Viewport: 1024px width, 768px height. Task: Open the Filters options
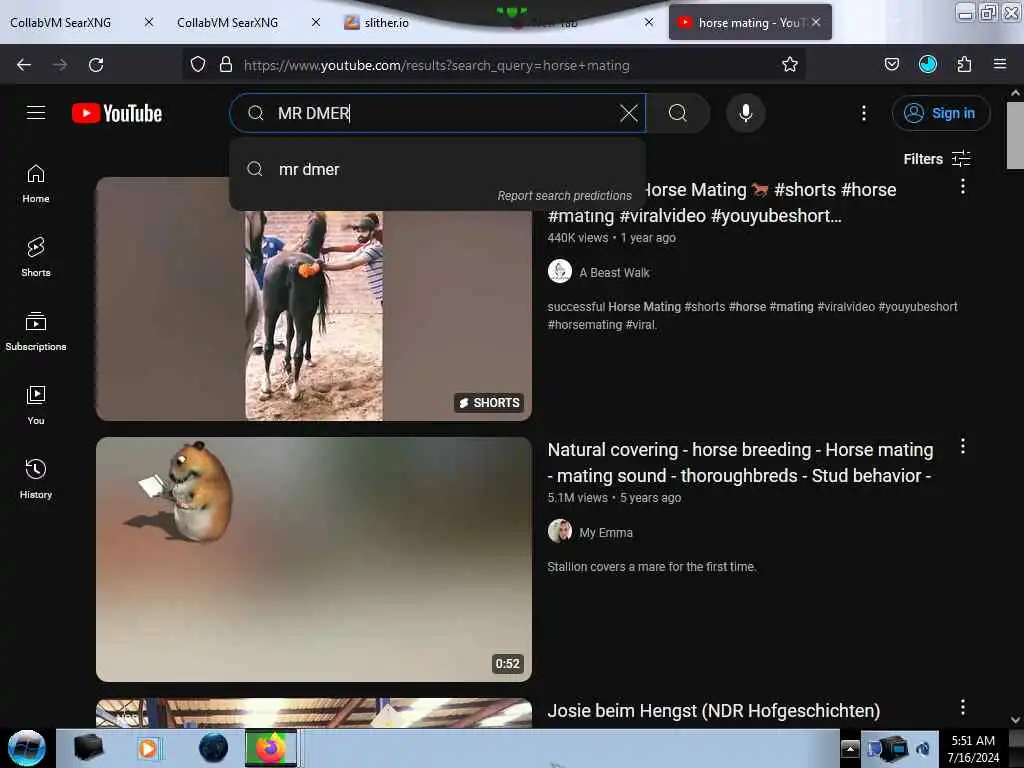point(936,159)
